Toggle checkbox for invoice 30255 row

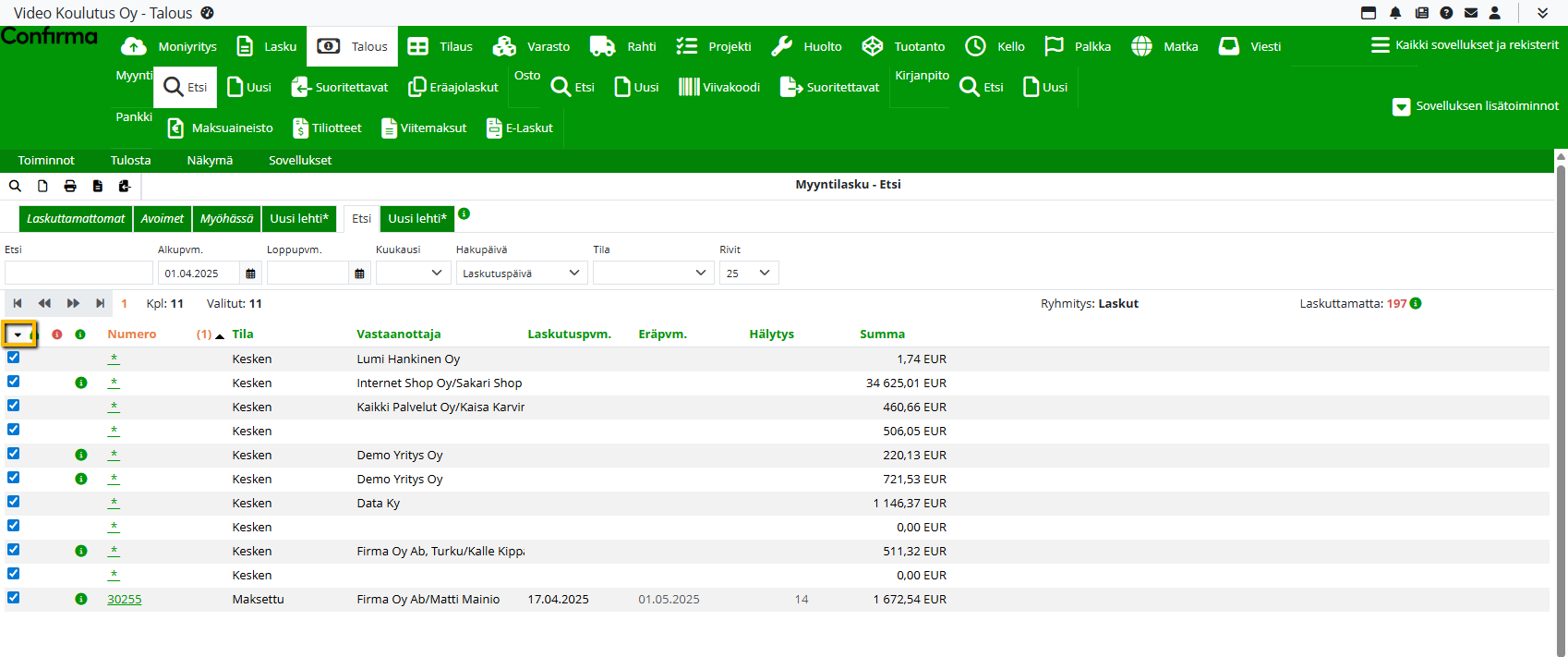pos(14,598)
